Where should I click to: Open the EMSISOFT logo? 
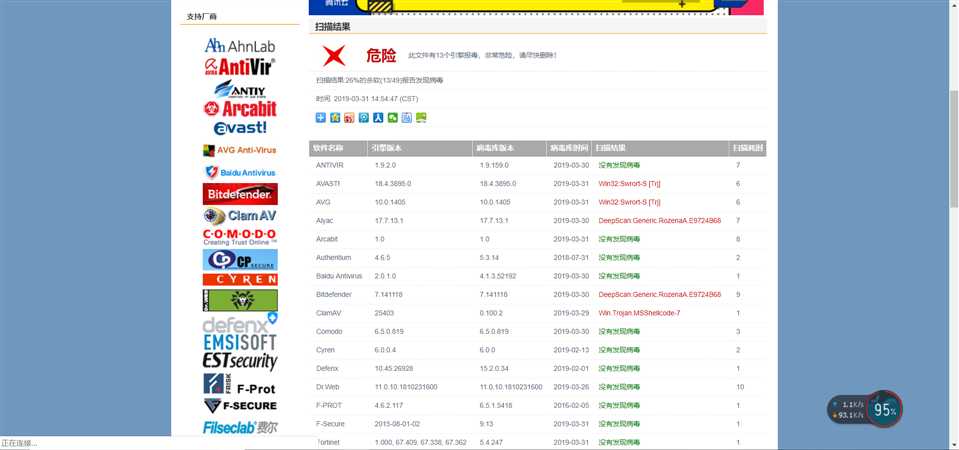point(240,342)
